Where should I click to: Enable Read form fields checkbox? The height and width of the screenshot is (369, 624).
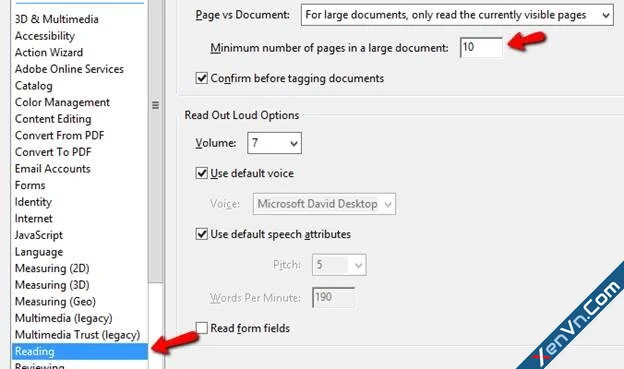point(201,328)
